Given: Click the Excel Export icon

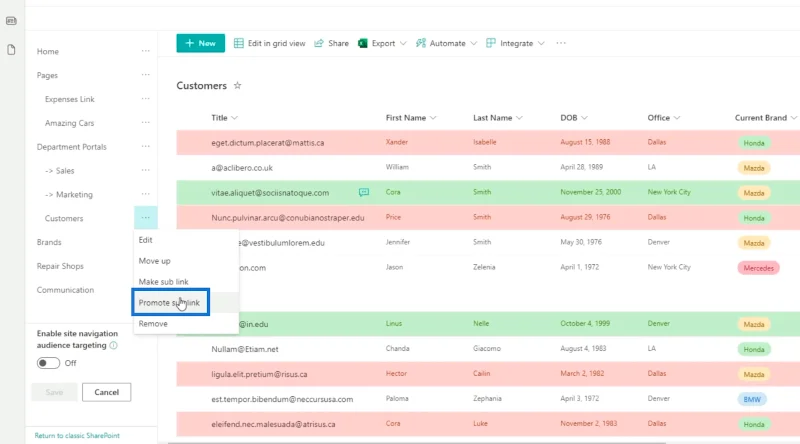Looking at the screenshot, I should tap(363, 43).
